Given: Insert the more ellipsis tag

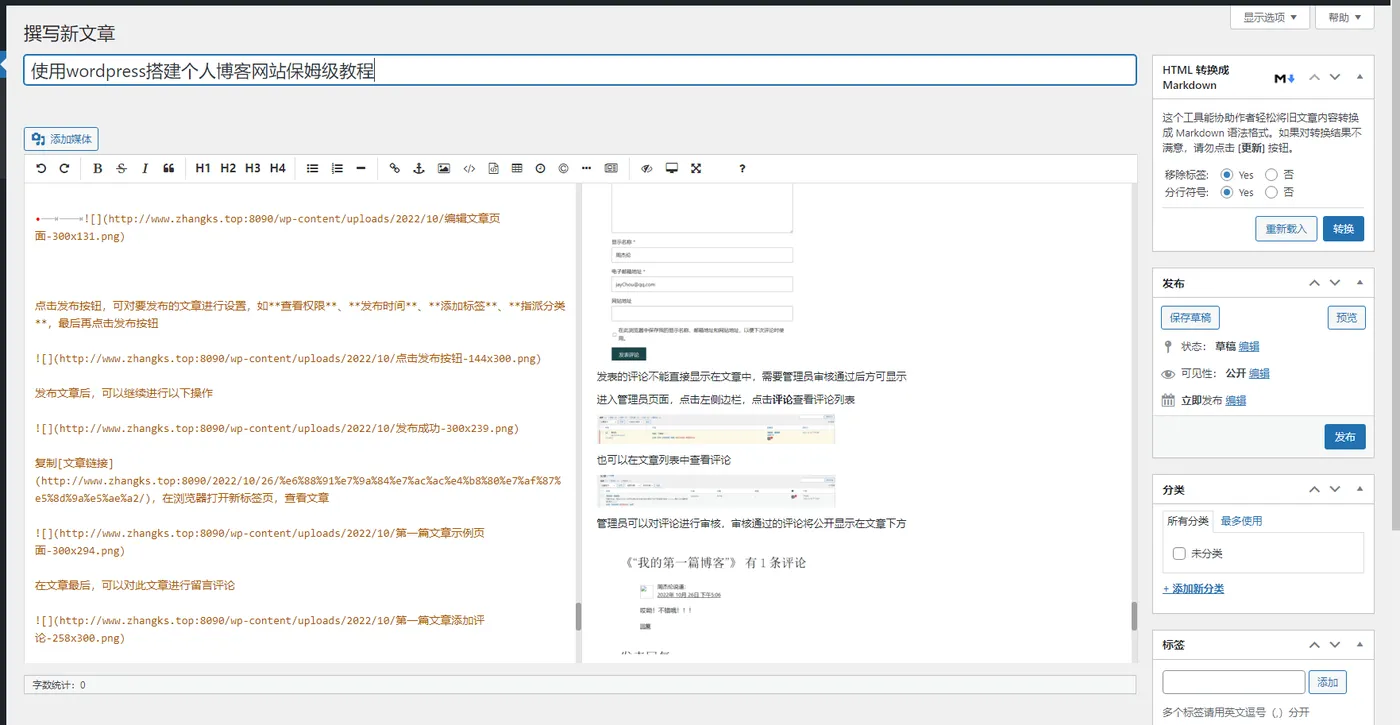Looking at the screenshot, I should click(x=586, y=168).
